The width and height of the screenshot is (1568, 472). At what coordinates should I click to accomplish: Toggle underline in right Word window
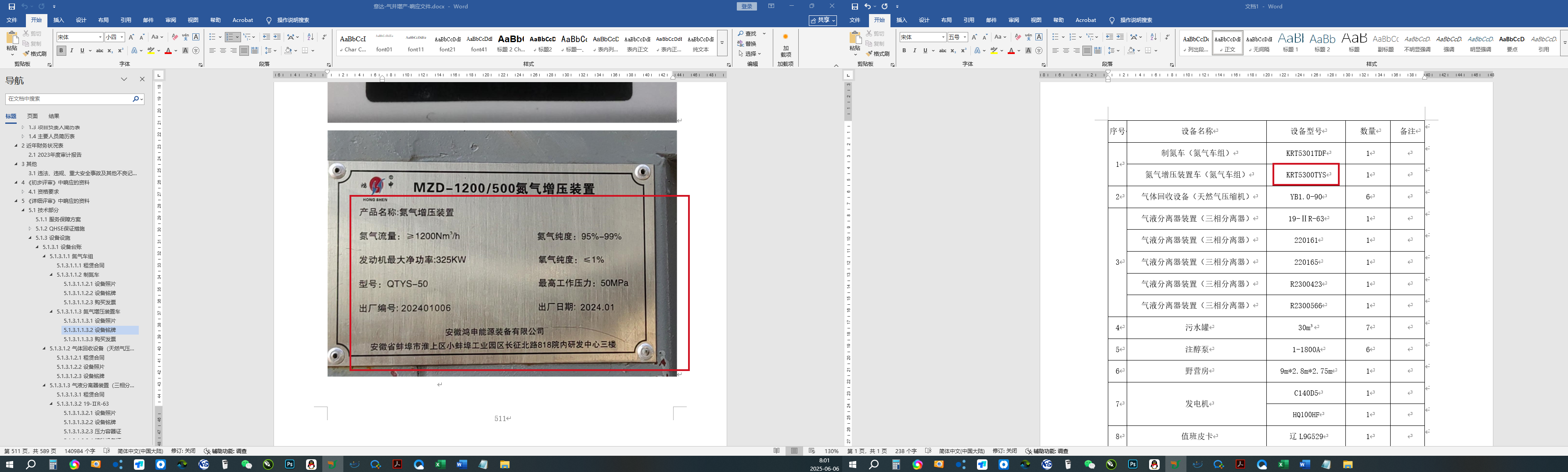[925, 50]
